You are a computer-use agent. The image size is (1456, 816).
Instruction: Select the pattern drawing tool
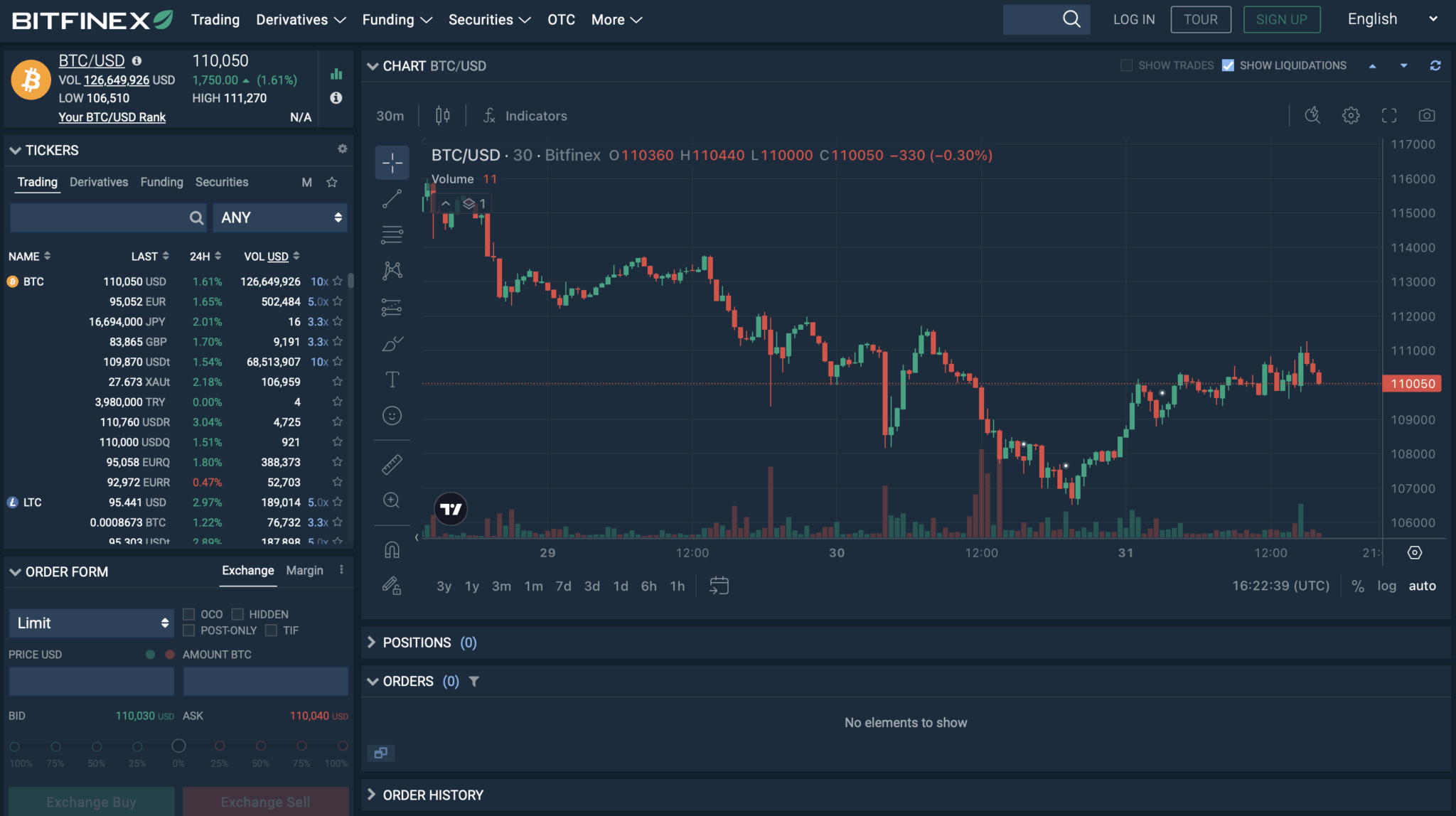(x=392, y=271)
